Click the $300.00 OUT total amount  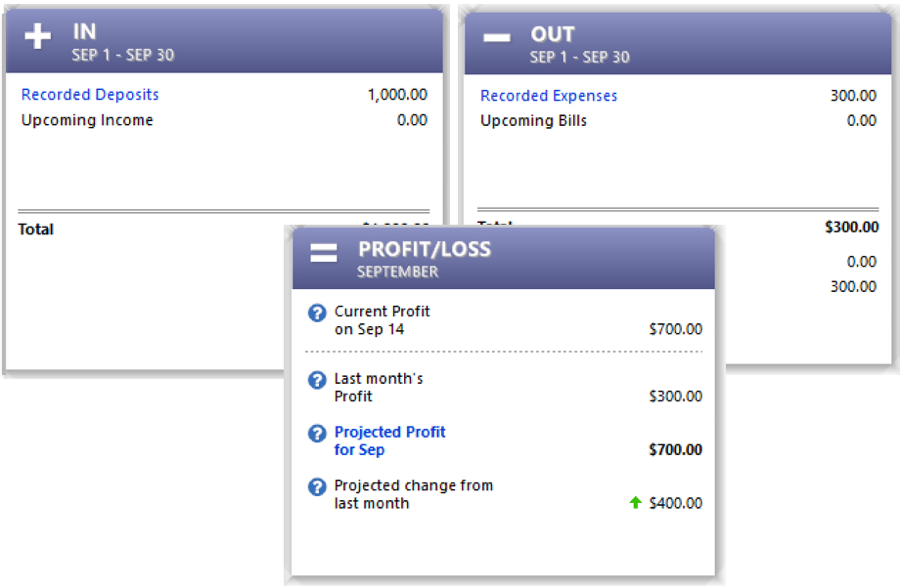pos(852,227)
